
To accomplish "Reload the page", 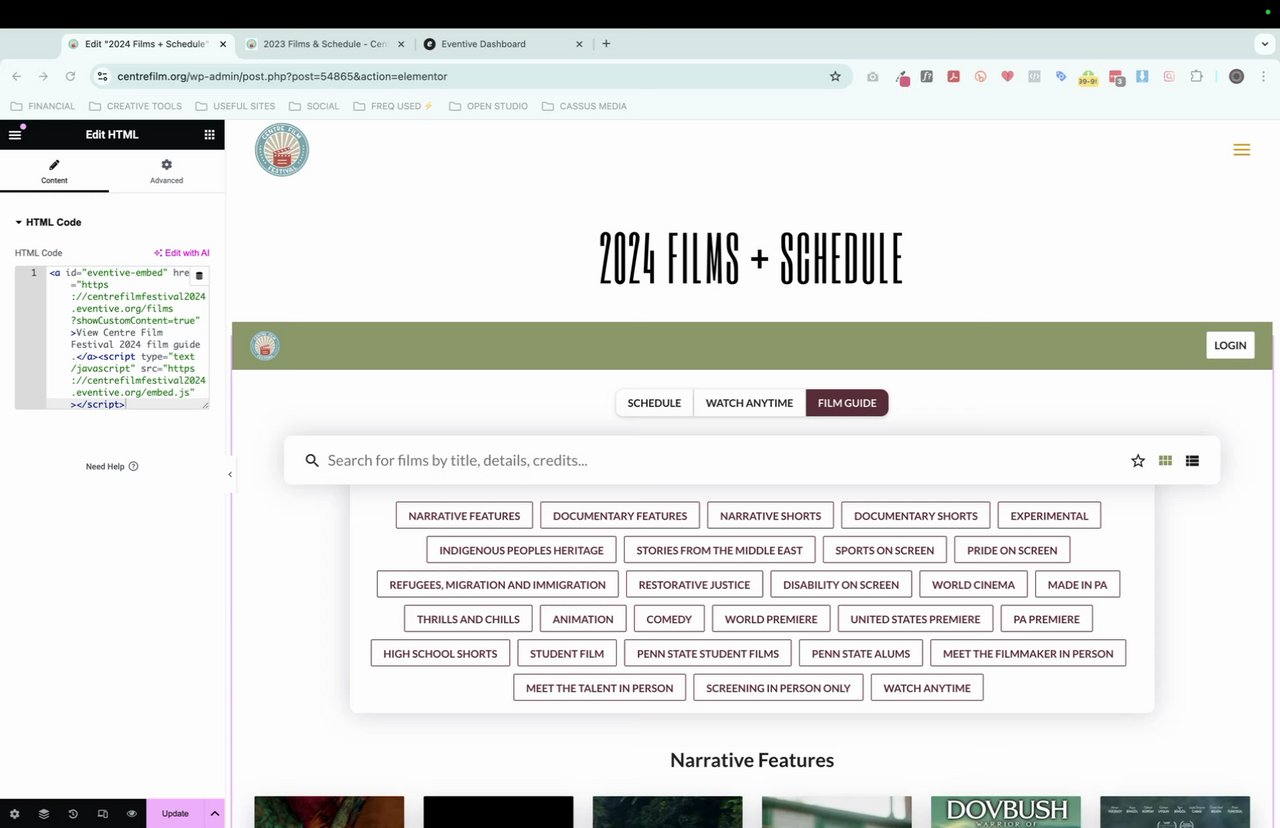I will [x=70, y=76].
